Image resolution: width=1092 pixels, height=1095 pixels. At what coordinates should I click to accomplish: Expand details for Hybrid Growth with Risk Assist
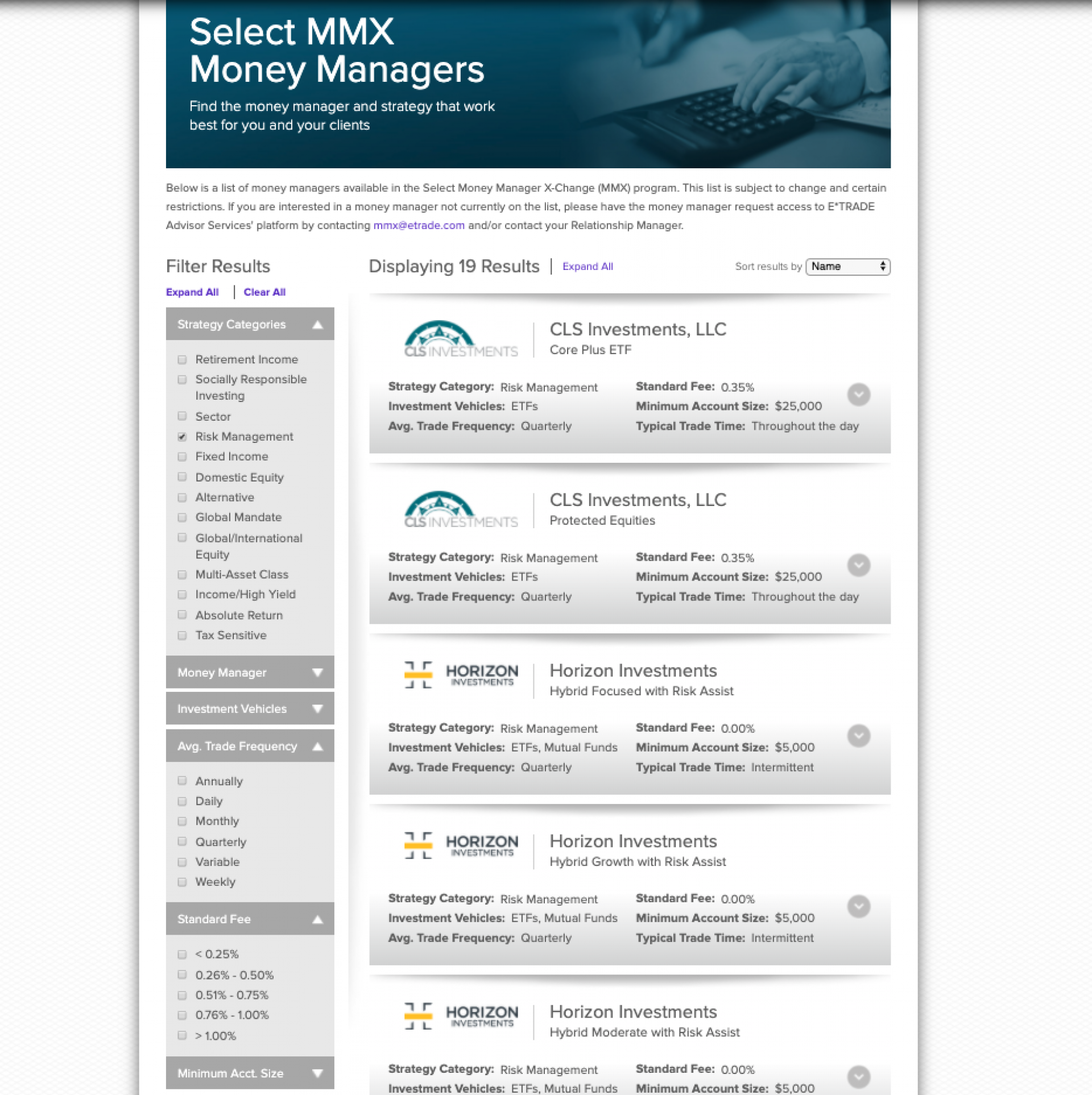point(858,906)
